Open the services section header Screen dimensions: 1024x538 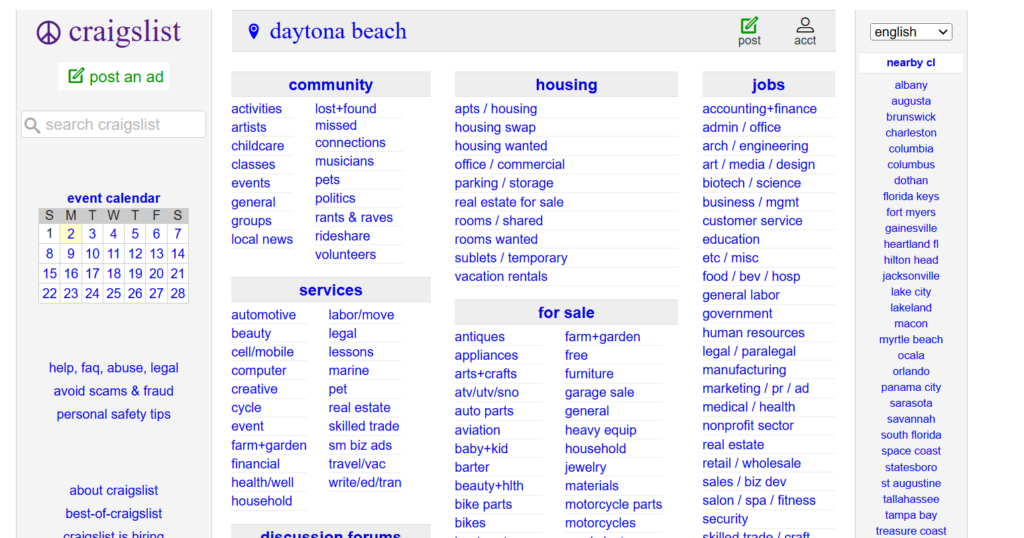click(x=330, y=290)
